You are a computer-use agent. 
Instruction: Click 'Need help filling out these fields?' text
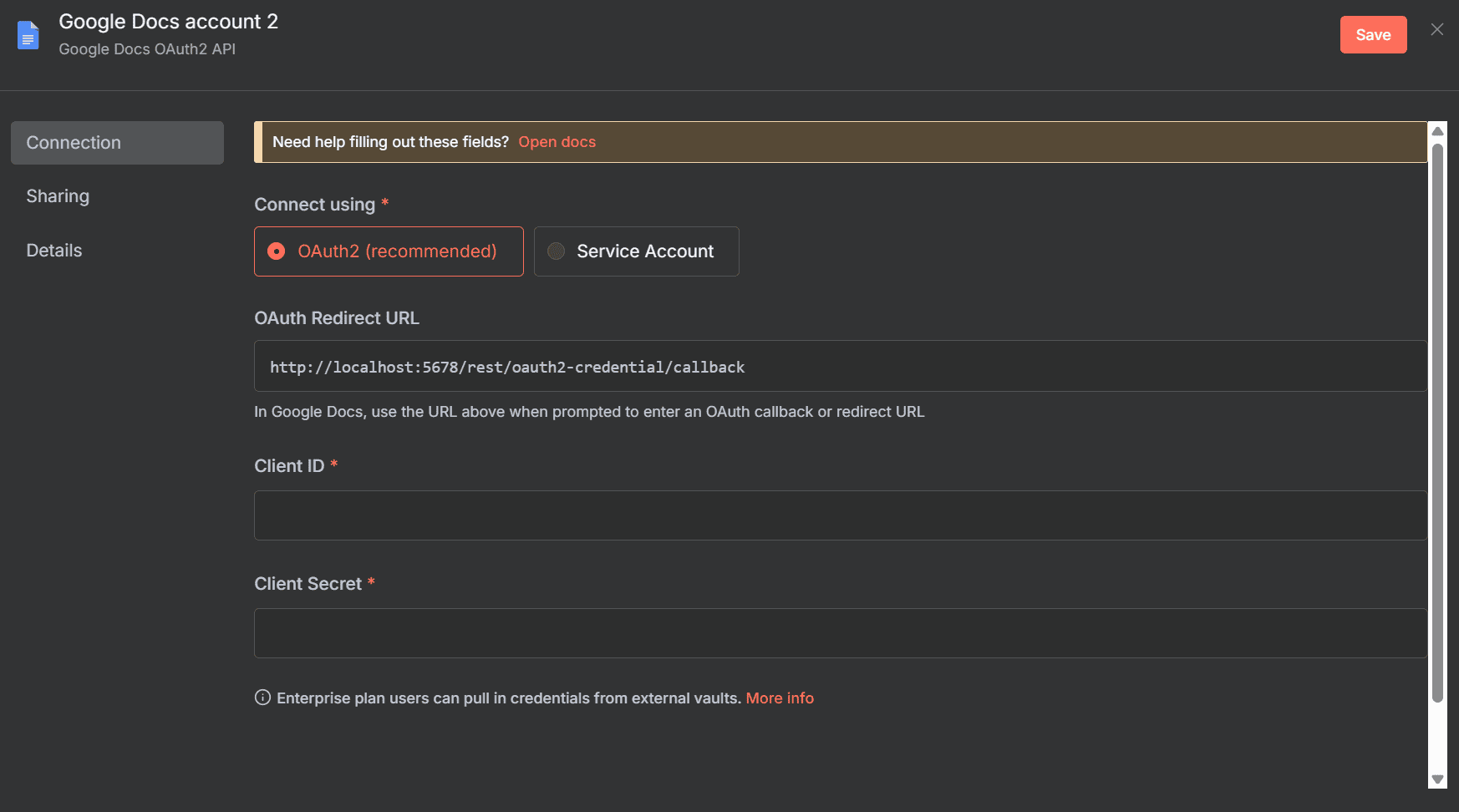click(390, 142)
